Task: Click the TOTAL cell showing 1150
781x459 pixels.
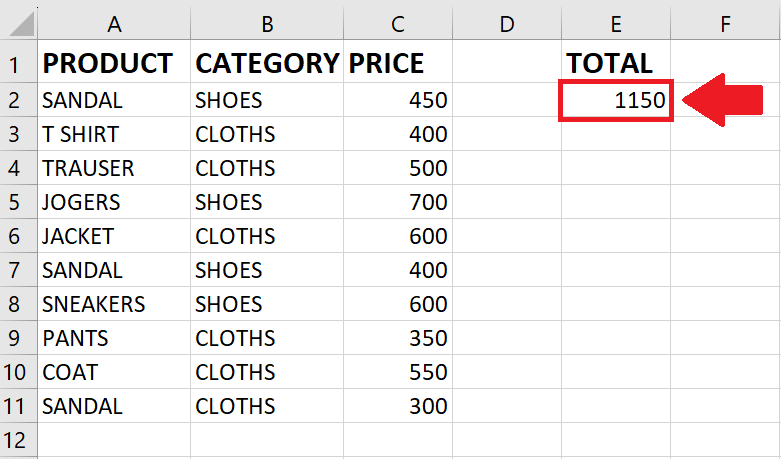Action: (616, 100)
